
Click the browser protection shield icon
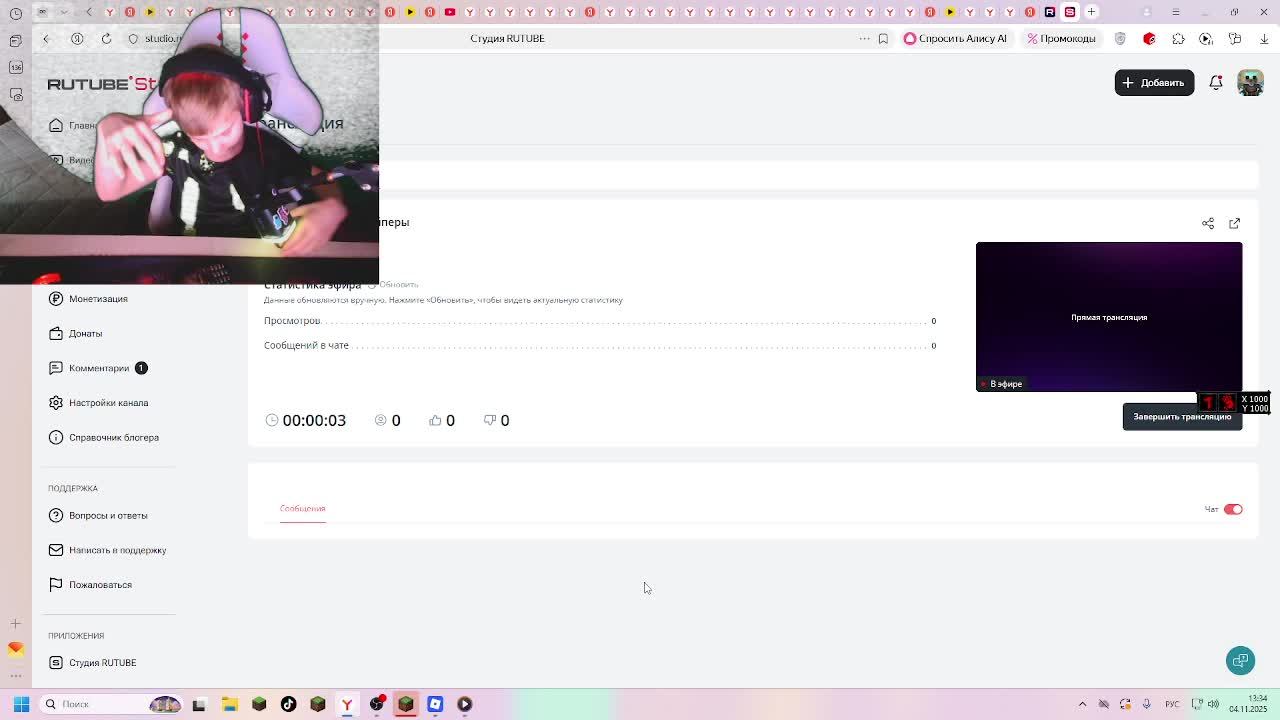(x=1120, y=39)
